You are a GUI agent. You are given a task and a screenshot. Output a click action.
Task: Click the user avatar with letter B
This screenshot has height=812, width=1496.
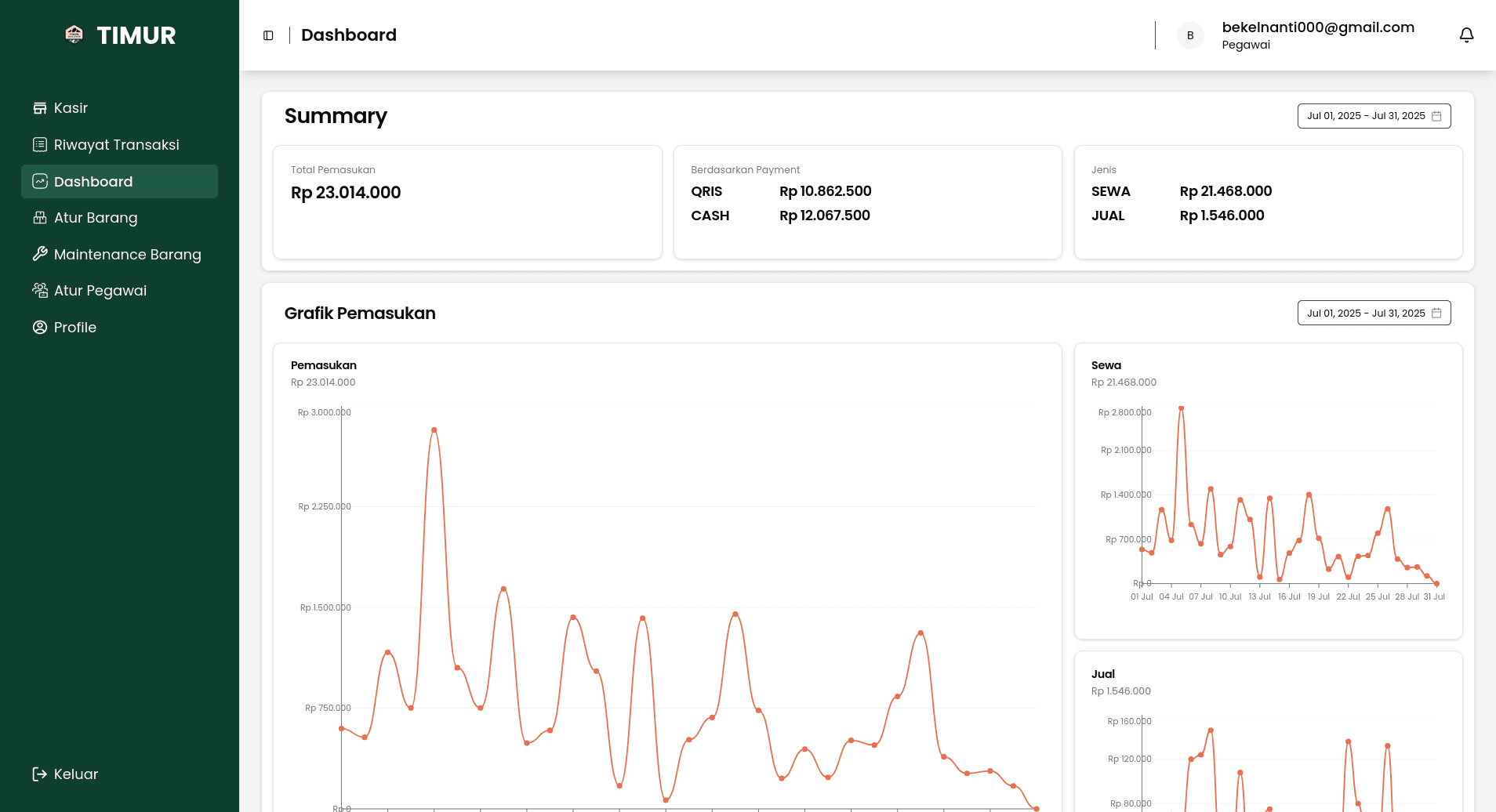click(1190, 35)
